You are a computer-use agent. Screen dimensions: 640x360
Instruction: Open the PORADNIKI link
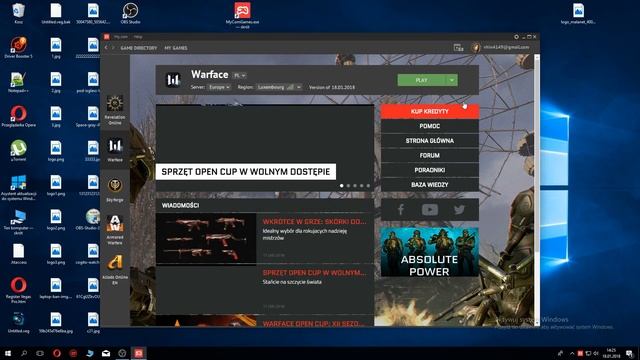tap(430, 170)
